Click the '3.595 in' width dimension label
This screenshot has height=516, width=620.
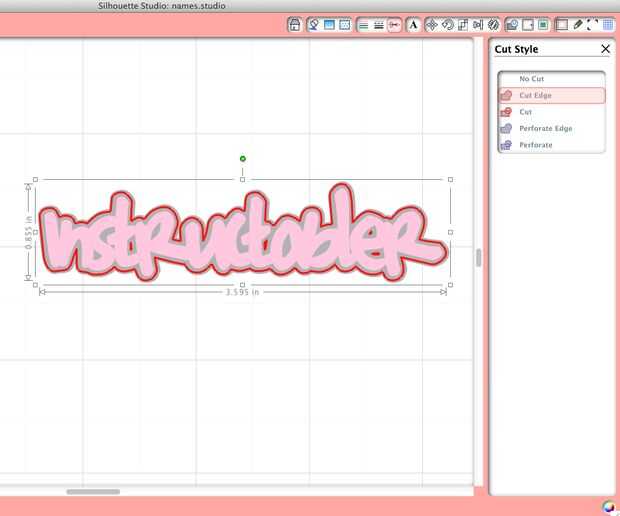click(242, 292)
